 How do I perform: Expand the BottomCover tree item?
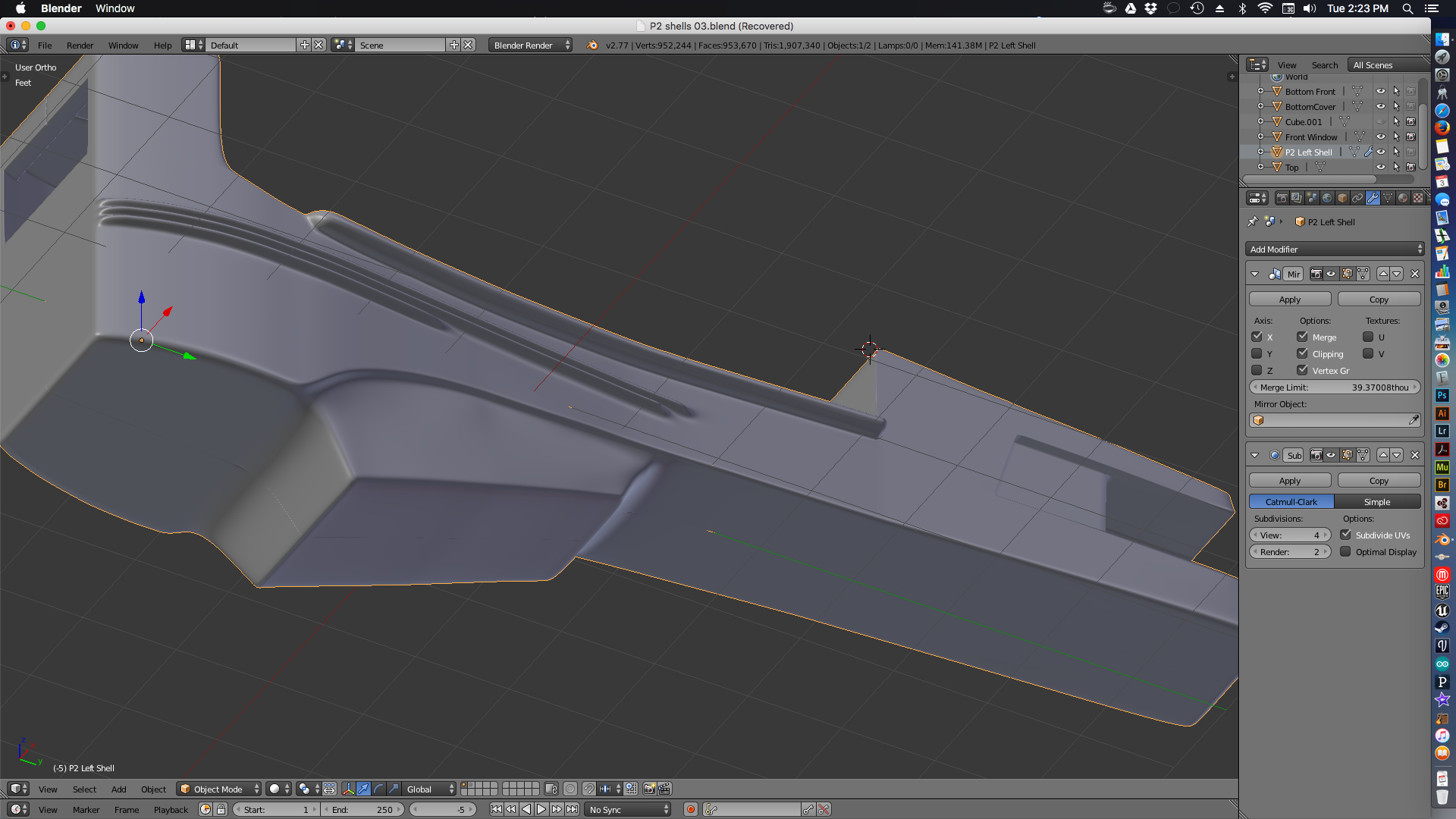1261,107
